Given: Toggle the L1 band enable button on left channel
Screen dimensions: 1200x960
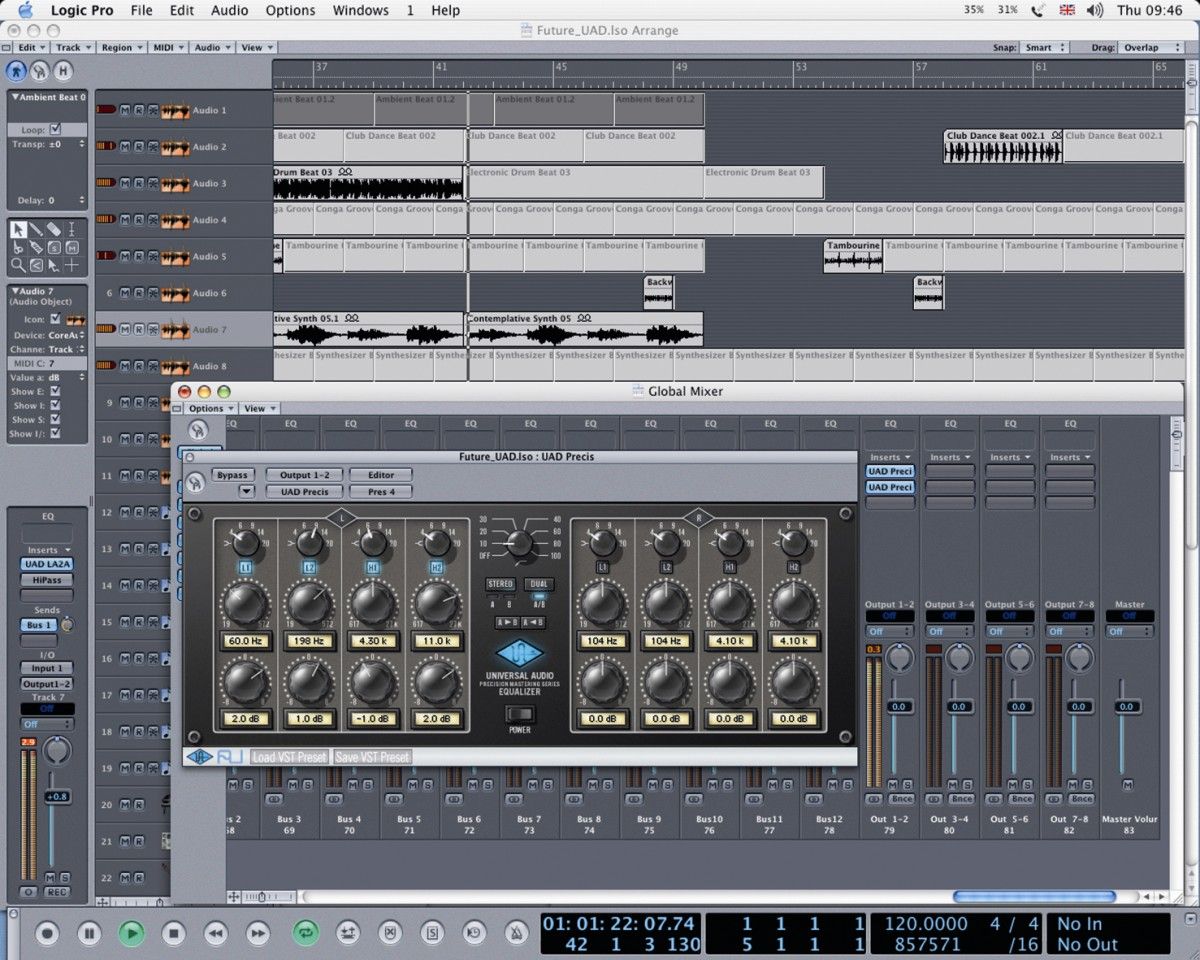Looking at the screenshot, I should (245, 567).
